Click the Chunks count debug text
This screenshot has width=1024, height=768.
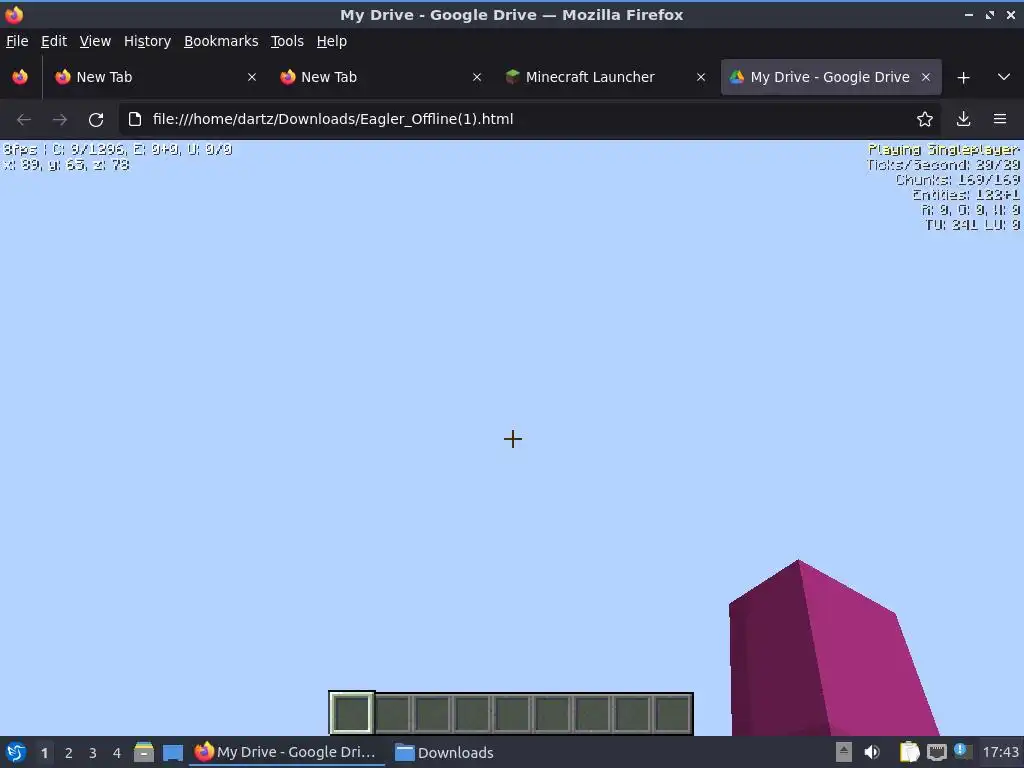click(957, 180)
